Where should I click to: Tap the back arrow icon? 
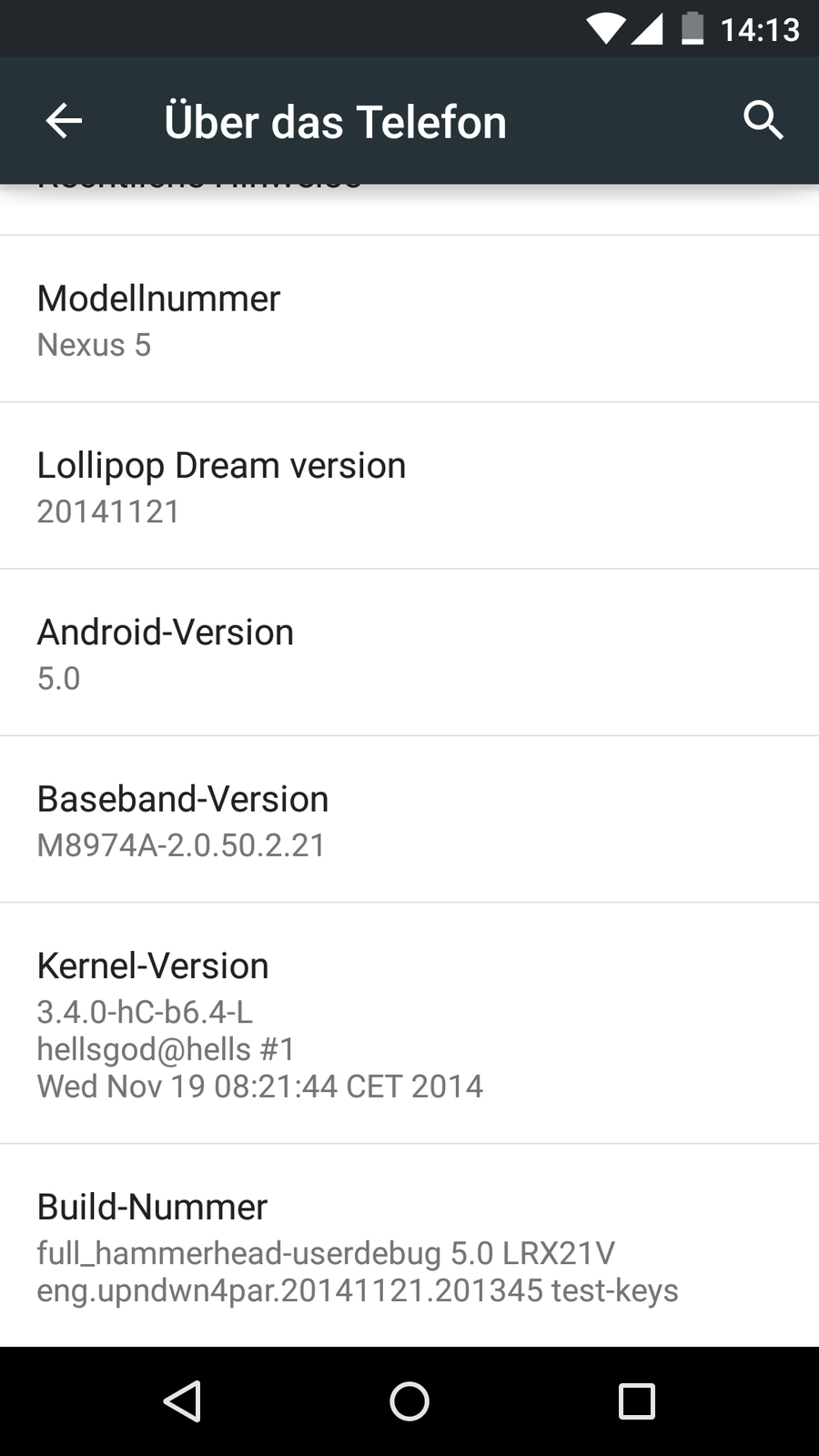(64, 120)
